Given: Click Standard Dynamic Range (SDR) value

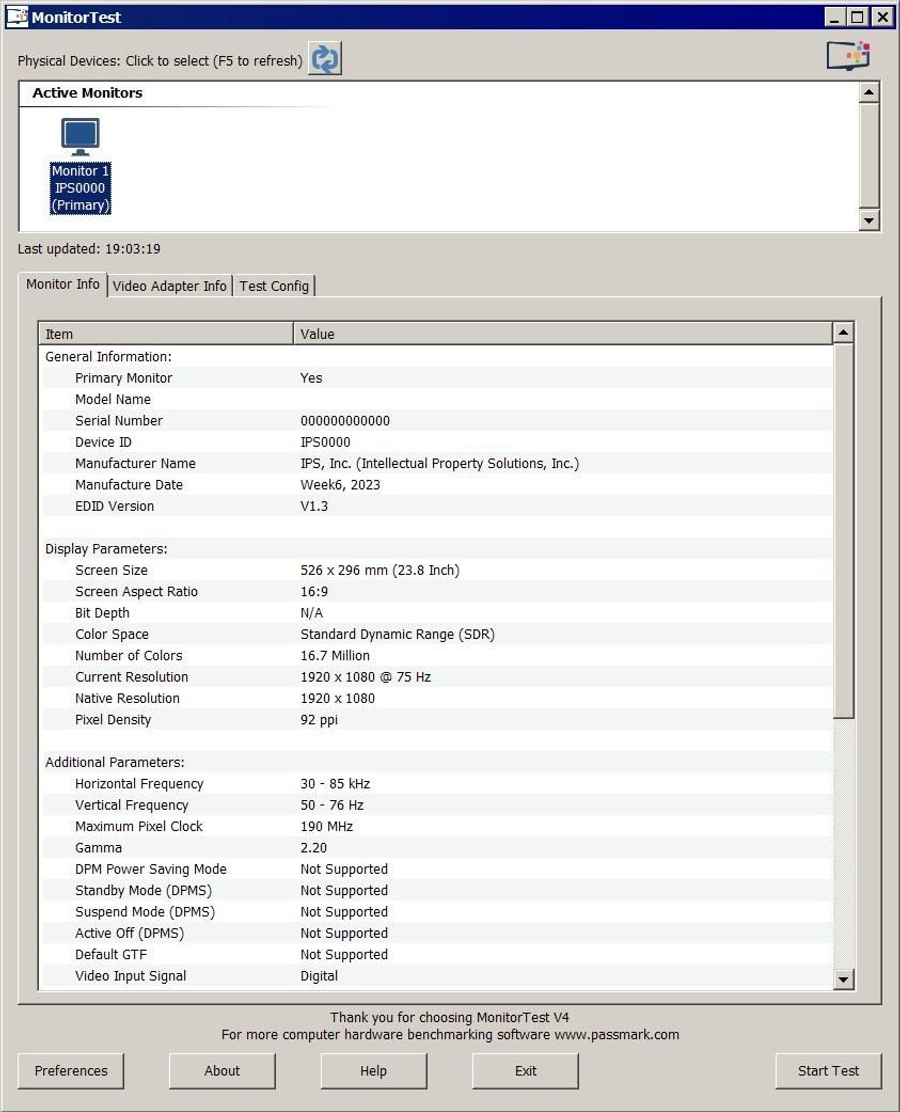Looking at the screenshot, I should [x=398, y=634].
